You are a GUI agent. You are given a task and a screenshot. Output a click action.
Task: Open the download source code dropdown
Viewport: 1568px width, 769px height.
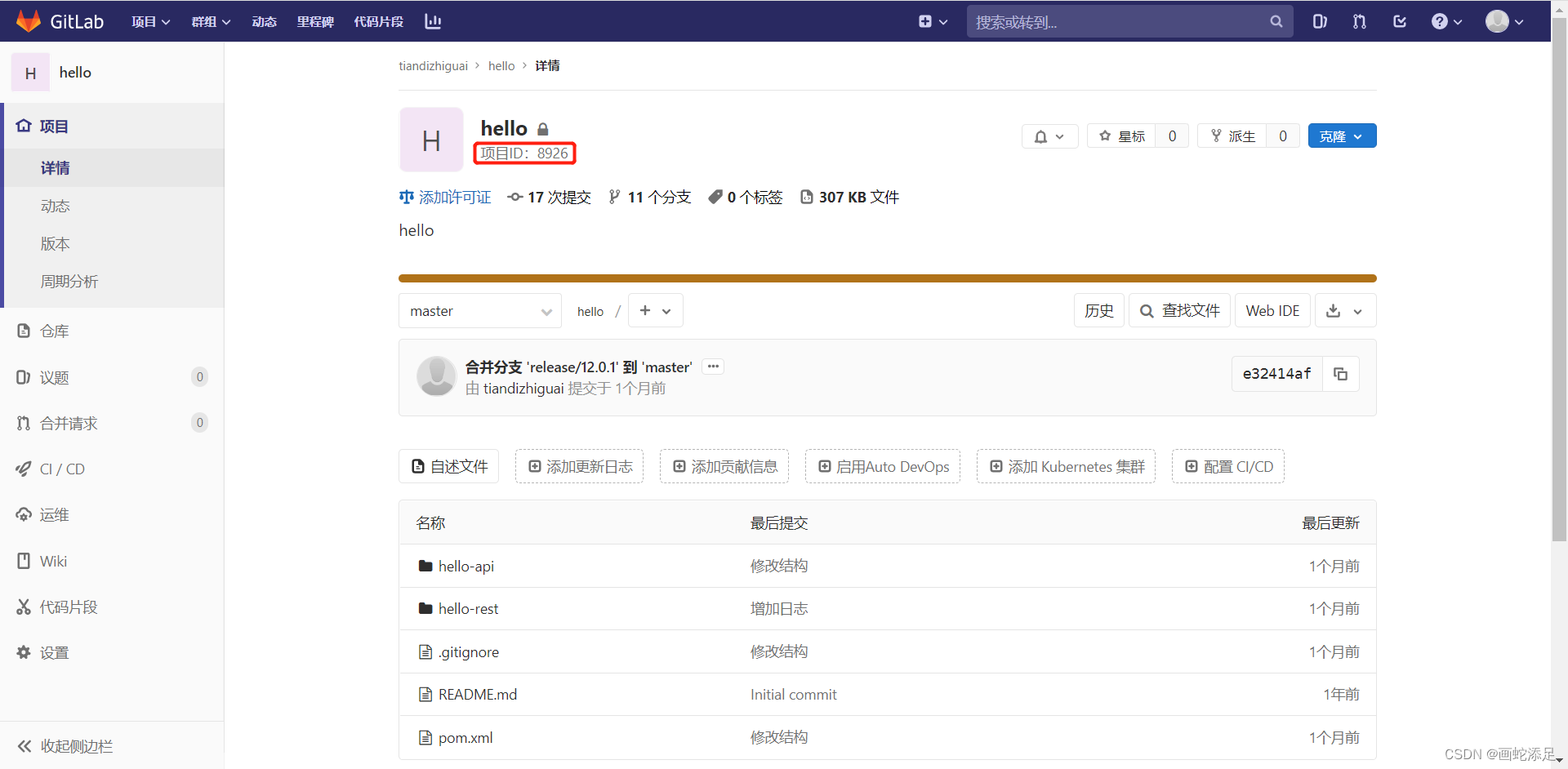[x=1345, y=311]
